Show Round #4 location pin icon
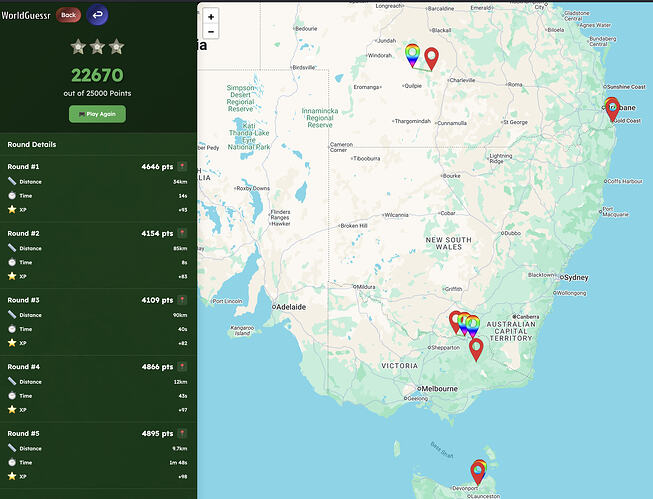The height and width of the screenshot is (499, 653). 182,367
